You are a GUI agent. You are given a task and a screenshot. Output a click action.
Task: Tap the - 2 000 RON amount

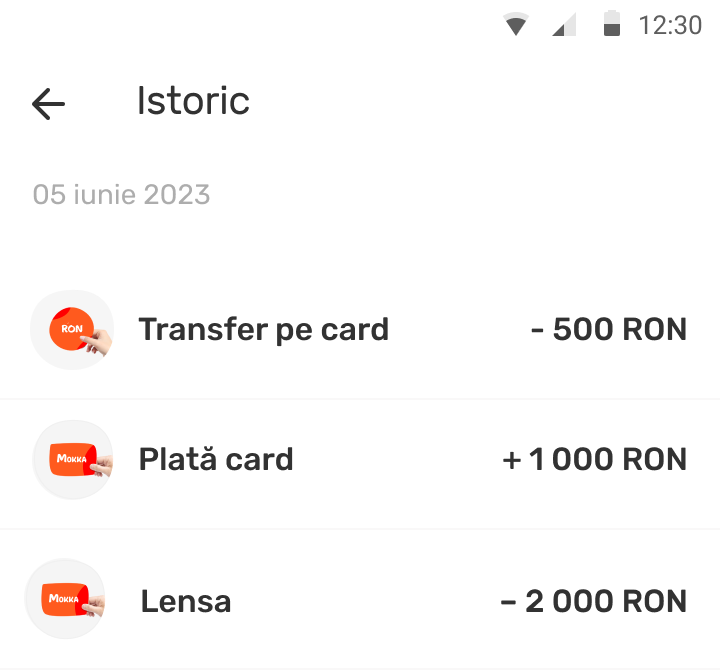[593, 601]
